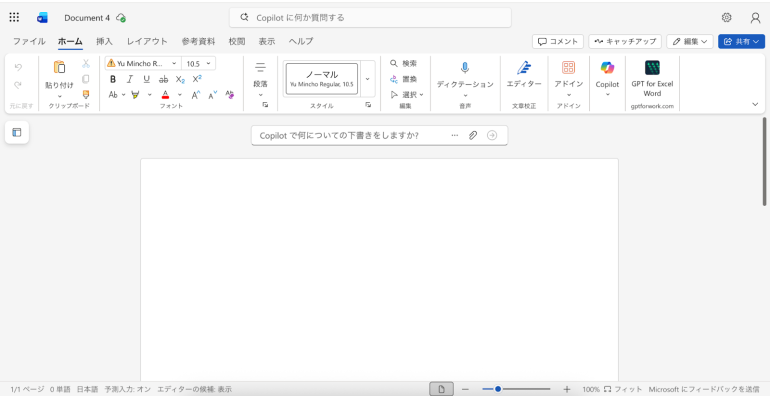
Task: Open the account profile icon
Action: pyautogui.click(x=755, y=18)
